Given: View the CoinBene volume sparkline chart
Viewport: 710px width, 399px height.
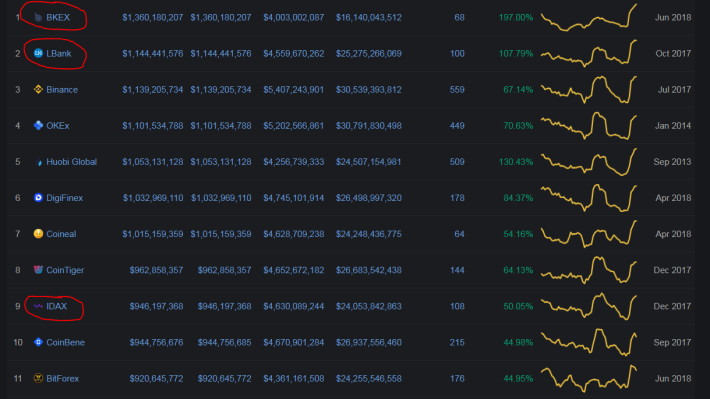Looking at the screenshot, I should pyautogui.click(x=589, y=342).
